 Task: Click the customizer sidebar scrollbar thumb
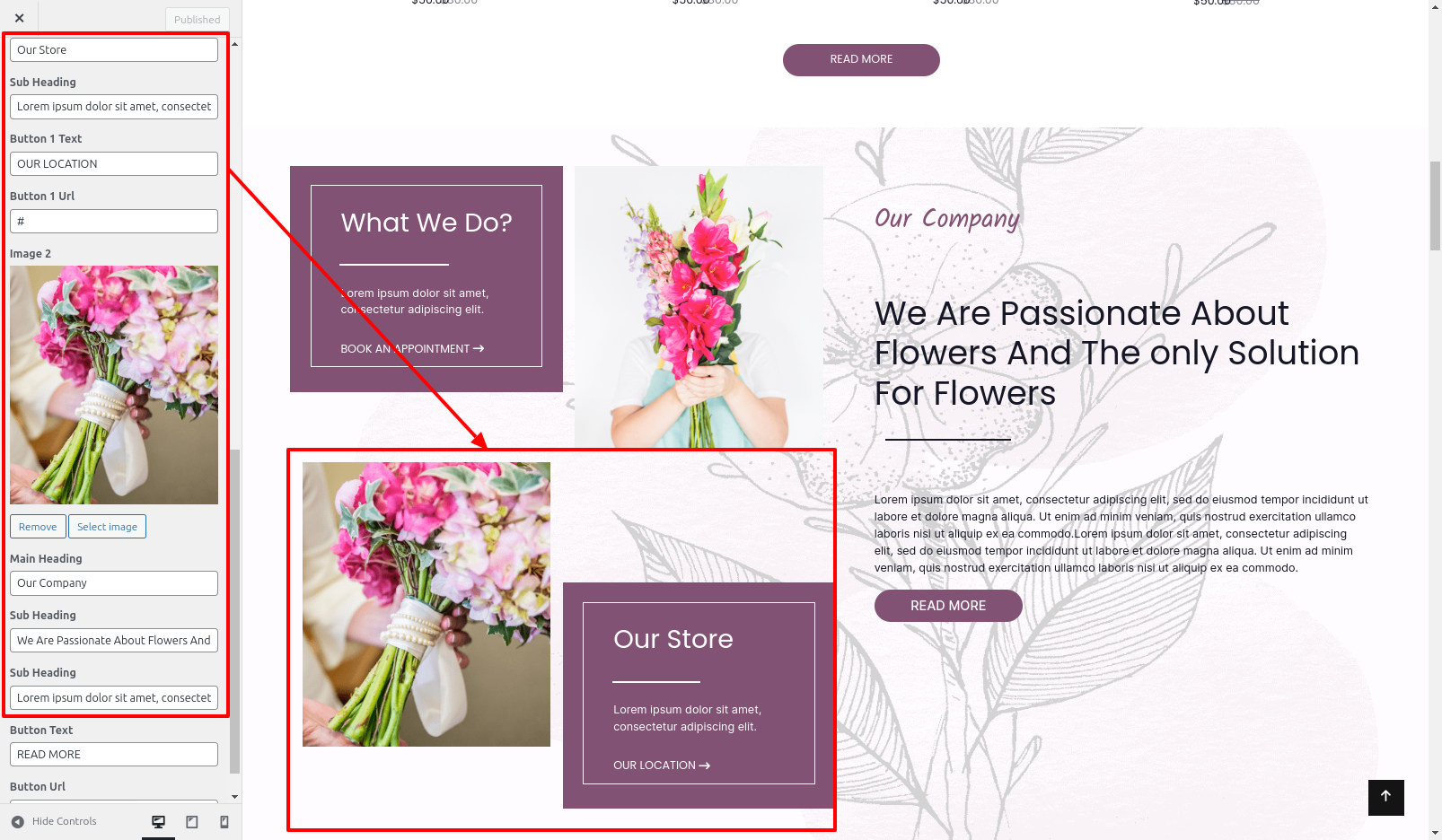(x=235, y=610)
